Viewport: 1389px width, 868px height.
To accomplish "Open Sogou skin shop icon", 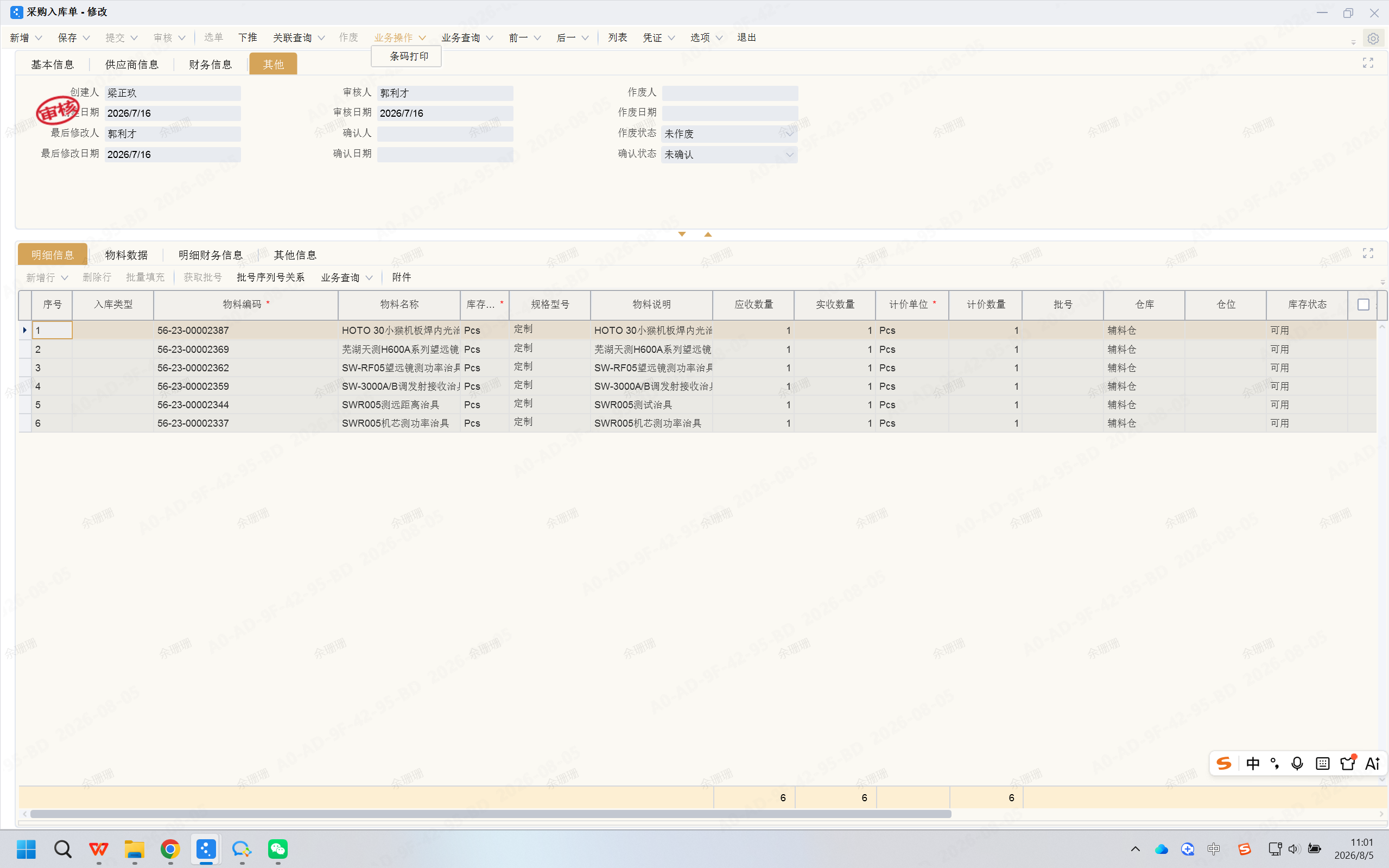I will click(1347, 763).
